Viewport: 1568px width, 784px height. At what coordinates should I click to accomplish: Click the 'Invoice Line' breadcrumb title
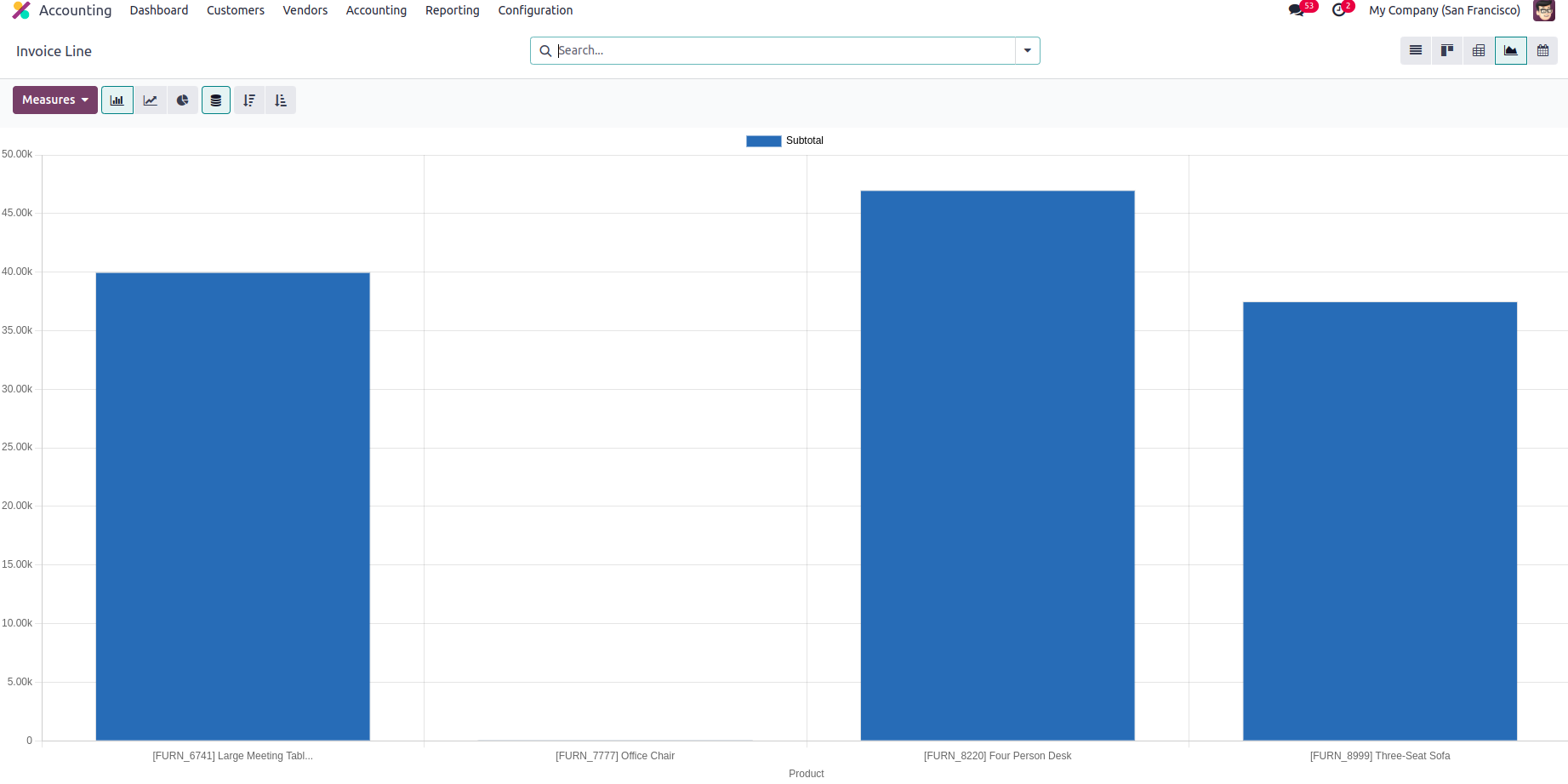[54, 51]
